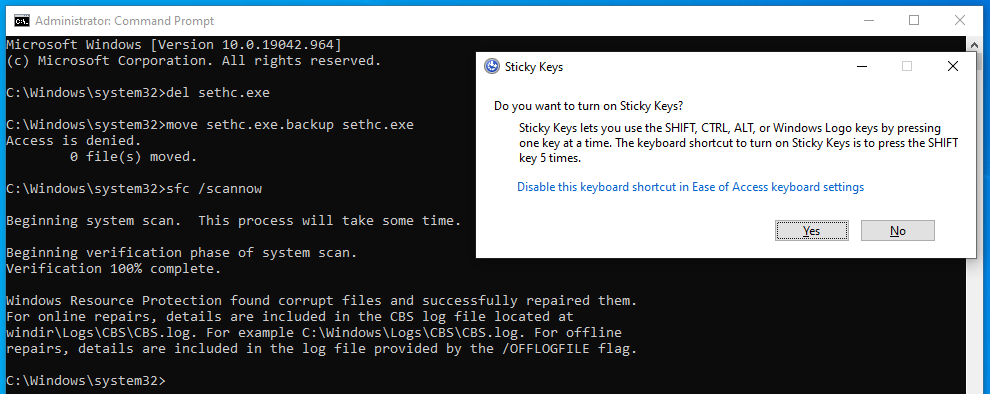
Task: Click the greyed-out maximize icon on Sticky Keys
Action: coord(907,66)
